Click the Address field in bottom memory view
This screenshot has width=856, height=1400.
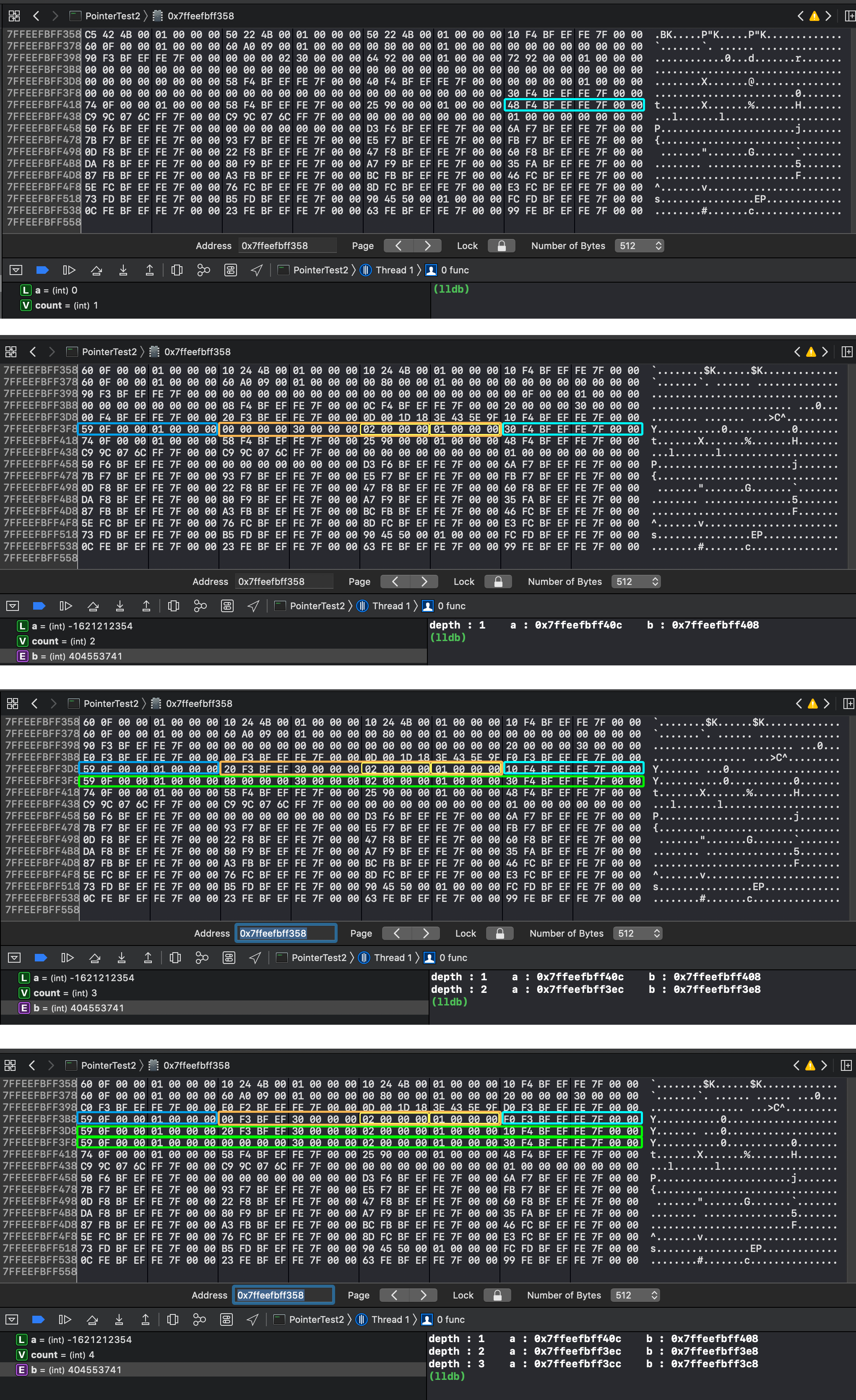click(x=283, y=1295)
